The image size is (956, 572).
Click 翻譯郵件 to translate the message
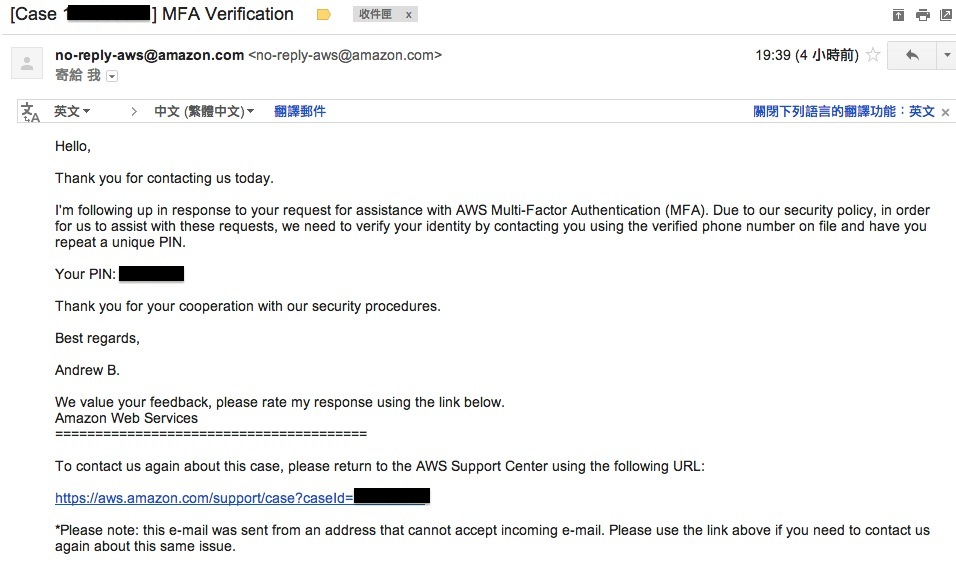[x=299, y=111]
